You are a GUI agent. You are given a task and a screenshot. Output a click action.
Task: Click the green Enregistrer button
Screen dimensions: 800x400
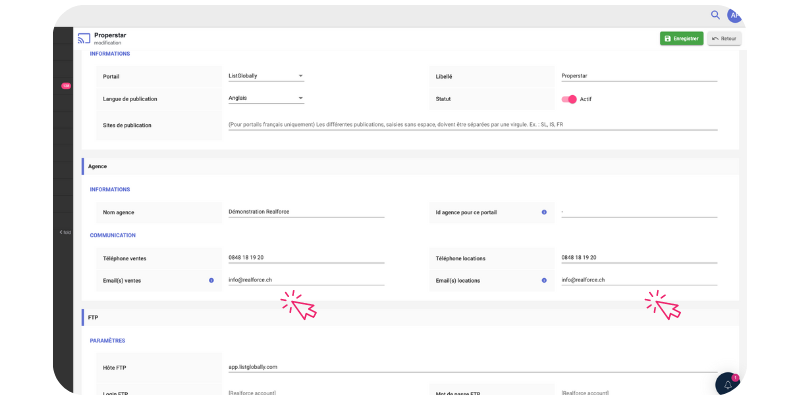pyautogui.click(x=682, y=38)
